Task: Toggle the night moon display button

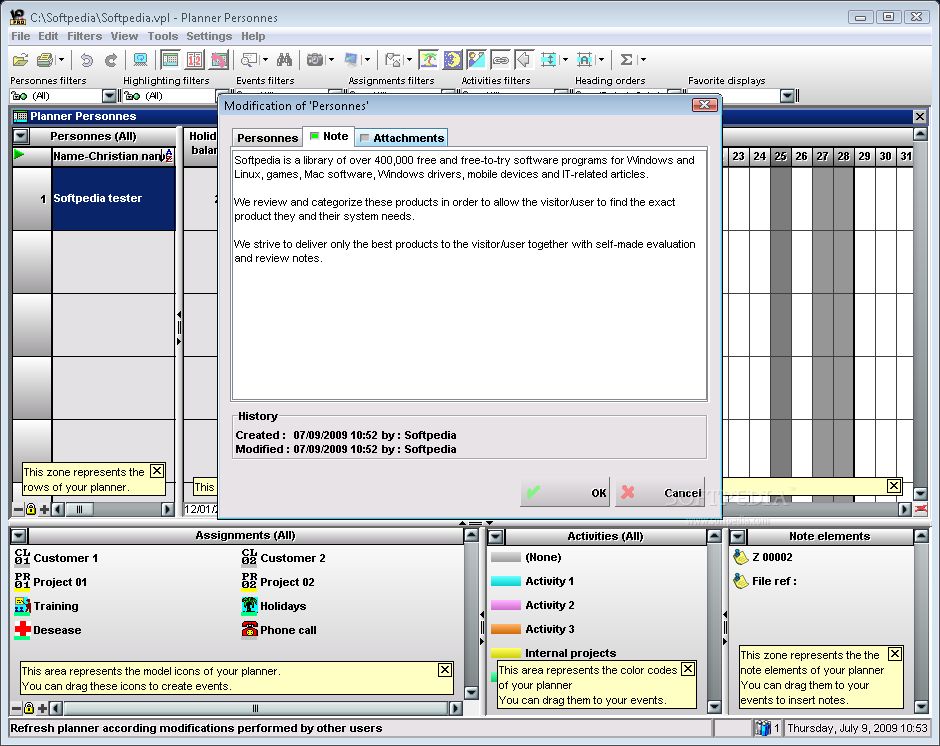Action: click(x=452, y=59)
